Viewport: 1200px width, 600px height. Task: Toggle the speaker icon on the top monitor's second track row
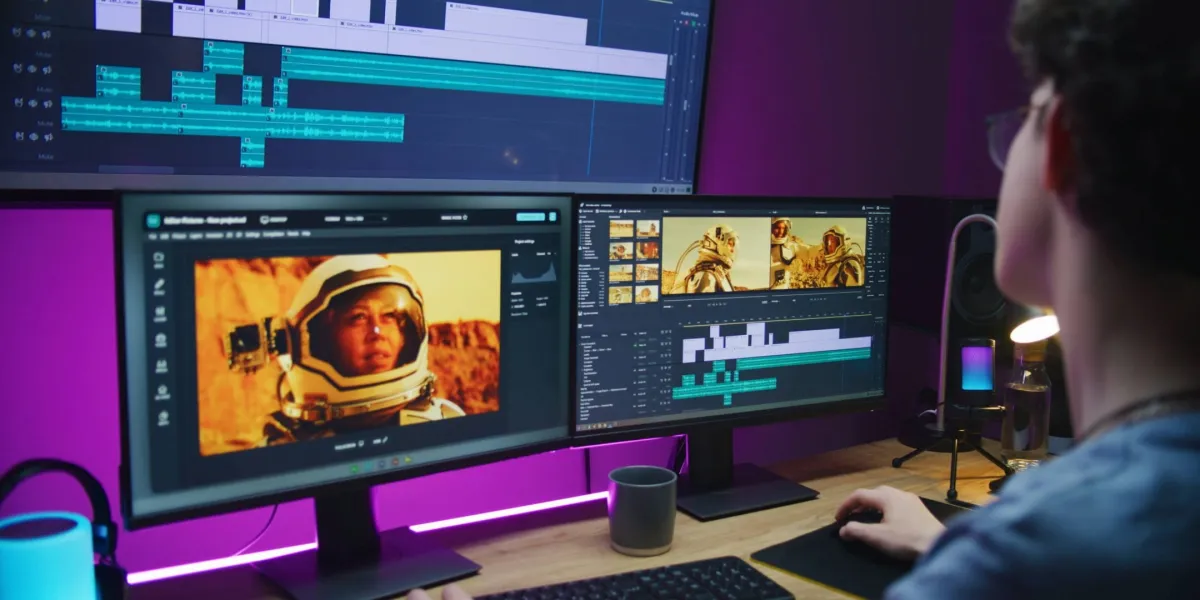(x=47, y=69)
